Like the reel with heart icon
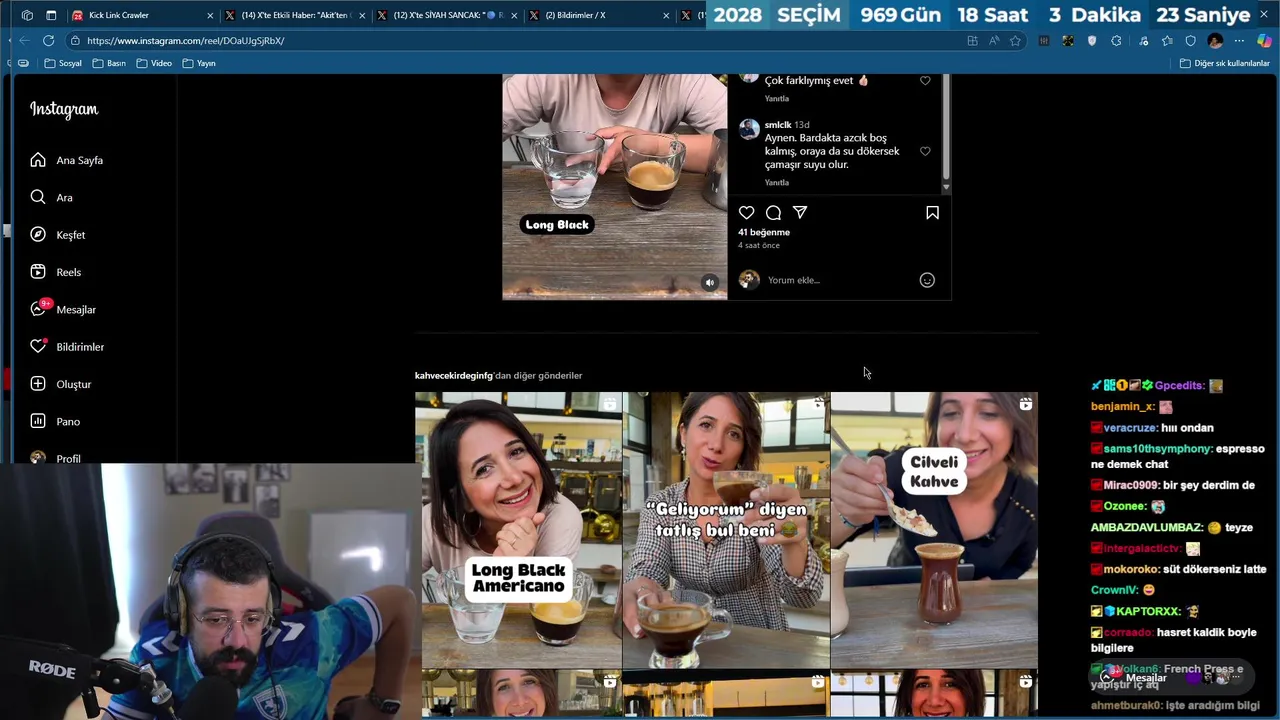Image resolution: width=1280 pixels, height=720 pixels. (746, 212)
